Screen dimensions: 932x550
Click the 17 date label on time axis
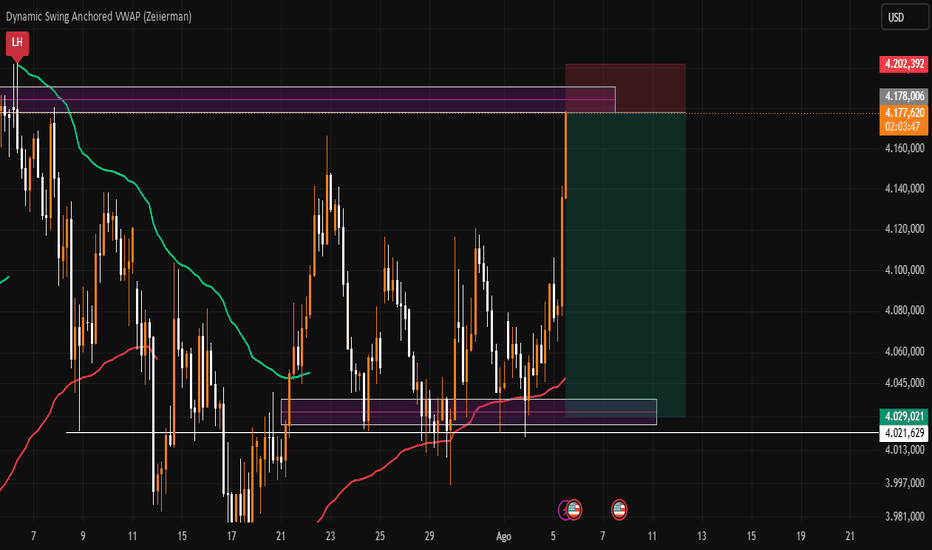coord(231,536)
